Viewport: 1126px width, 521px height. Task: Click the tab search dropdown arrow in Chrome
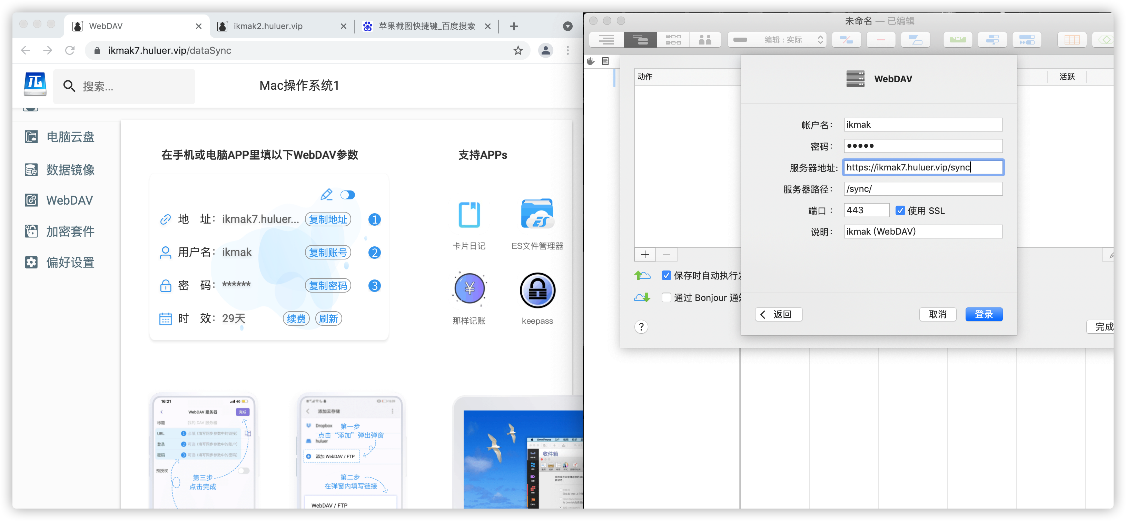pyautogui.click(x=568, y=27)
